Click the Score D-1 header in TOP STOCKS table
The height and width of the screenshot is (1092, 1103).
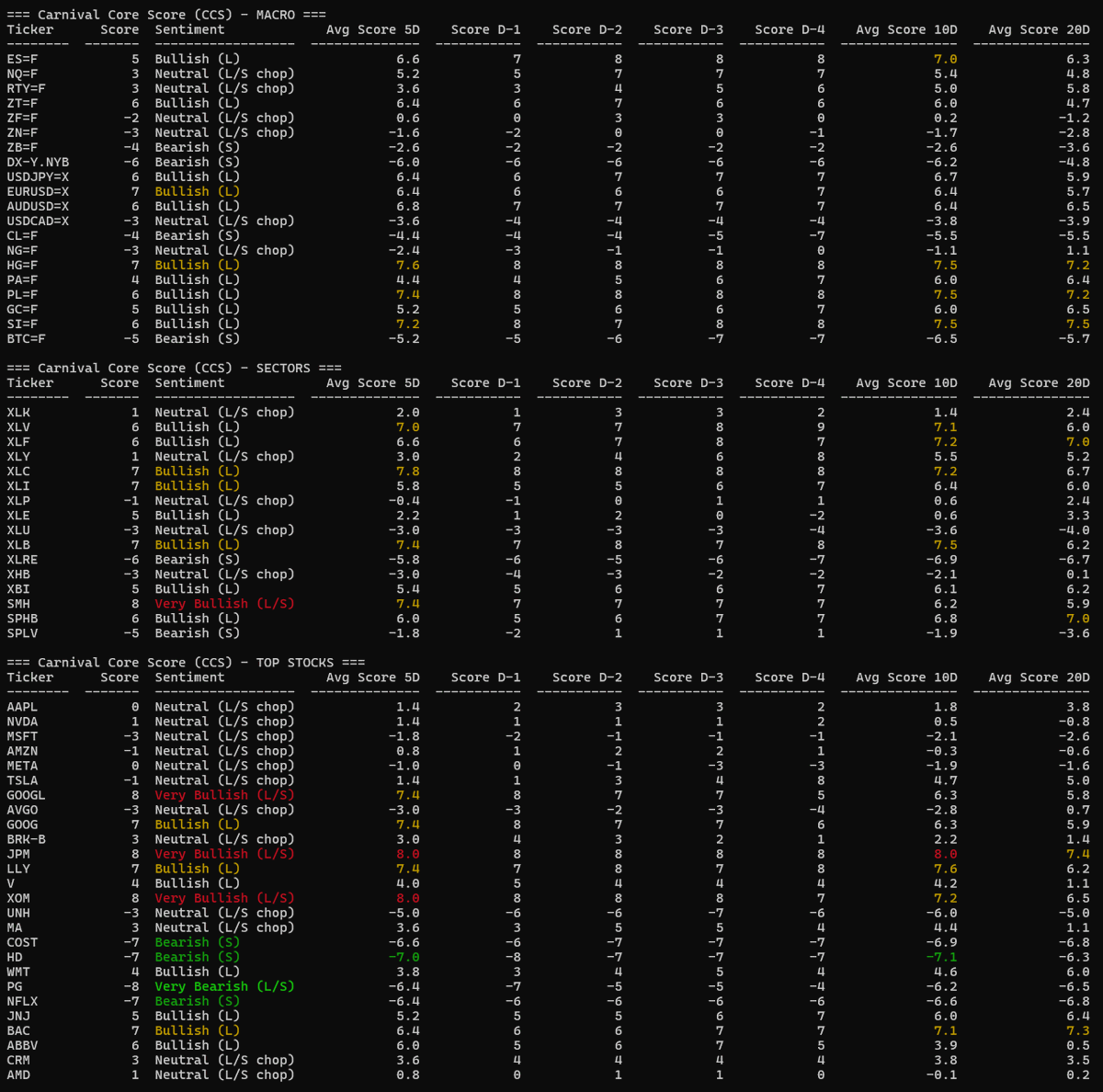[485, 677]
